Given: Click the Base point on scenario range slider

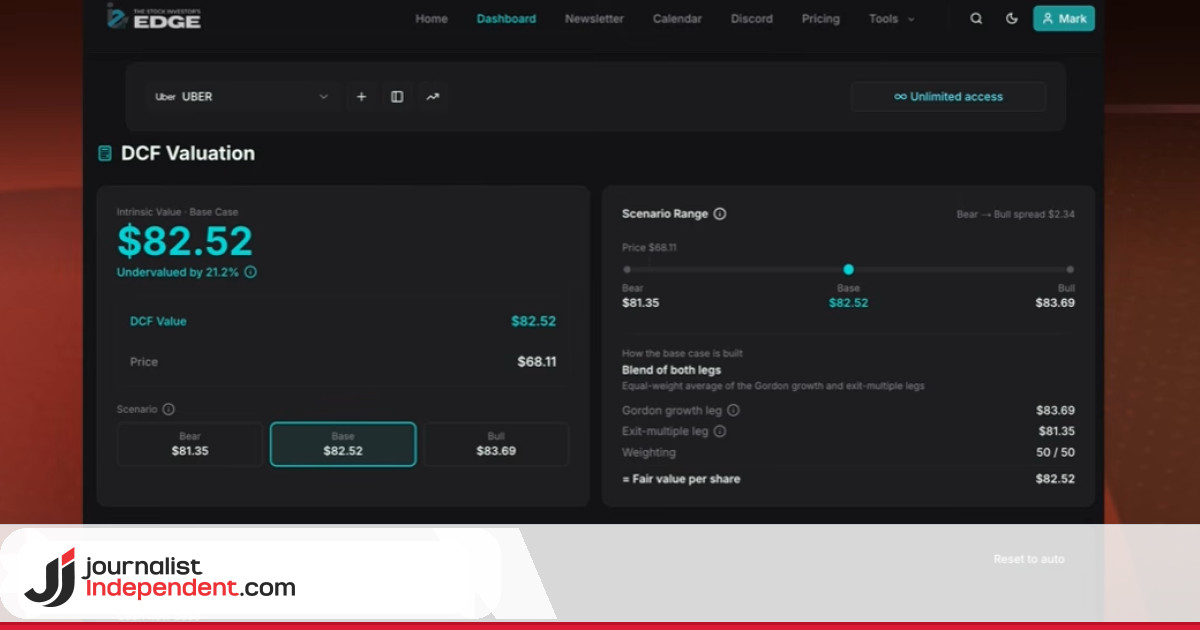Looking at the screenshot, I should [x=848, y=269].
